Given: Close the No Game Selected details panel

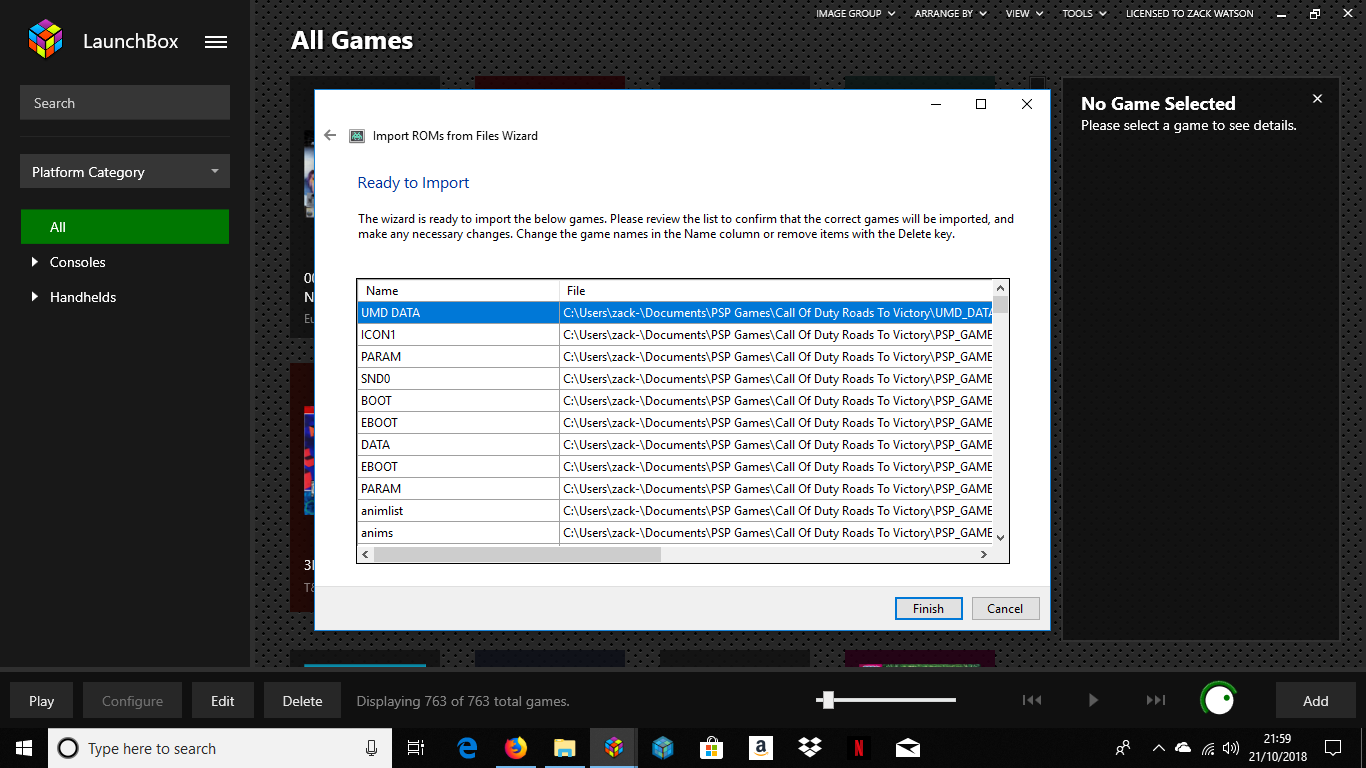Looking at the screenshot, I should tap(1317, 99).
